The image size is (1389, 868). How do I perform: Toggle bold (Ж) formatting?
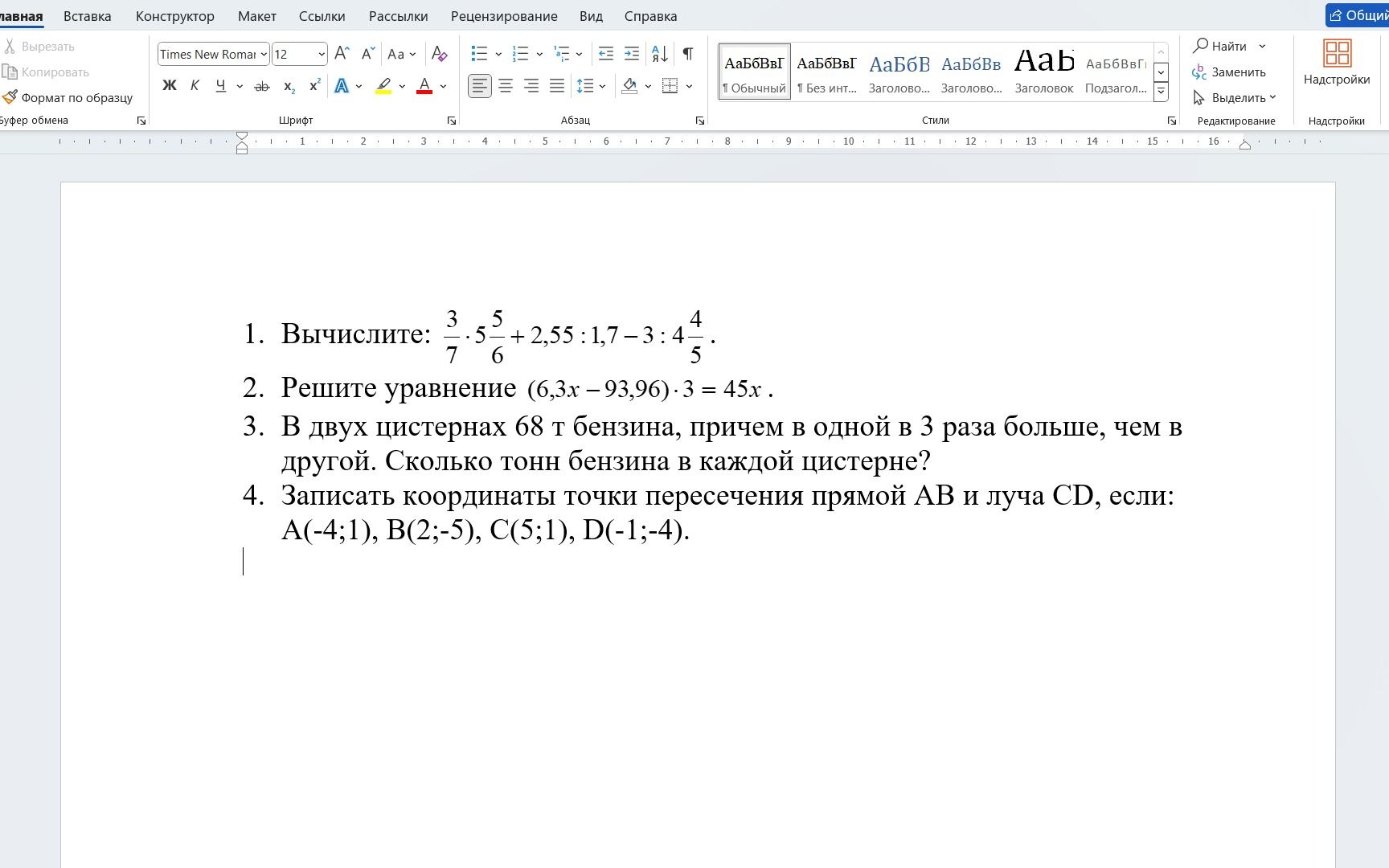pos(170,86)
